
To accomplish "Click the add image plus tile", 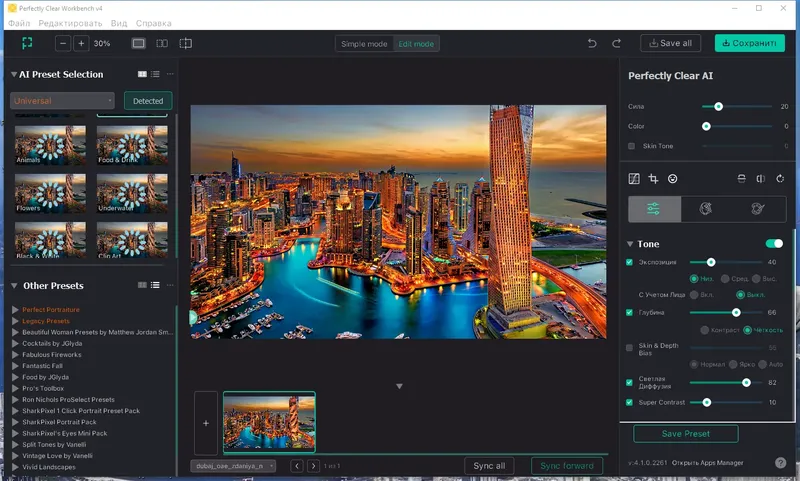I will tap(206, 423).
